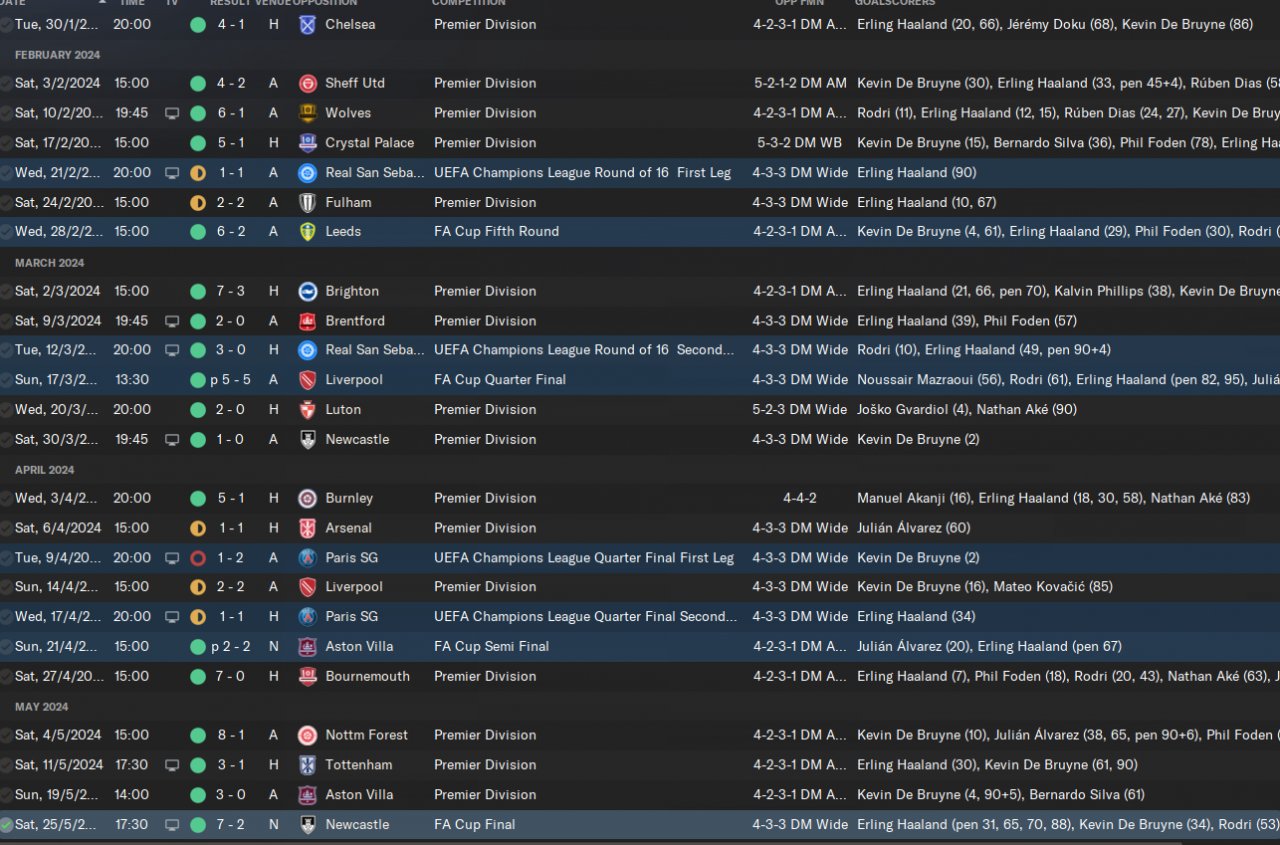Click the TV icon on the Brentford row
The width and height of the screenshot is (1280, 845).
[x=172, y=321]
